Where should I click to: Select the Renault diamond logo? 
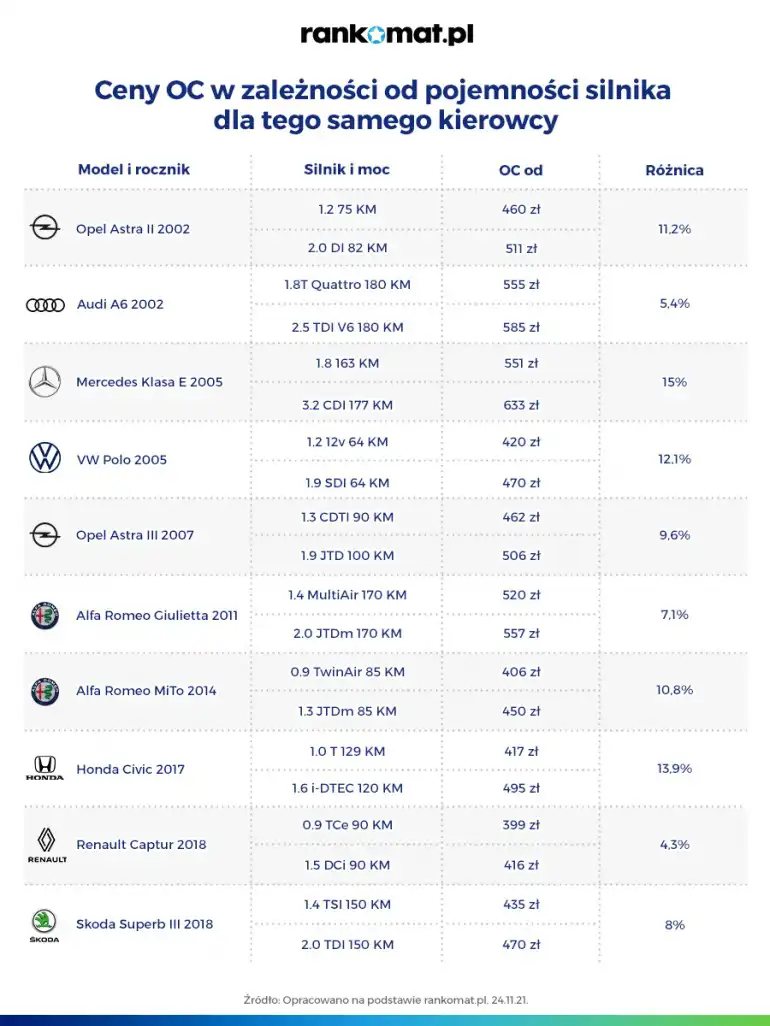tap(46, 845)
